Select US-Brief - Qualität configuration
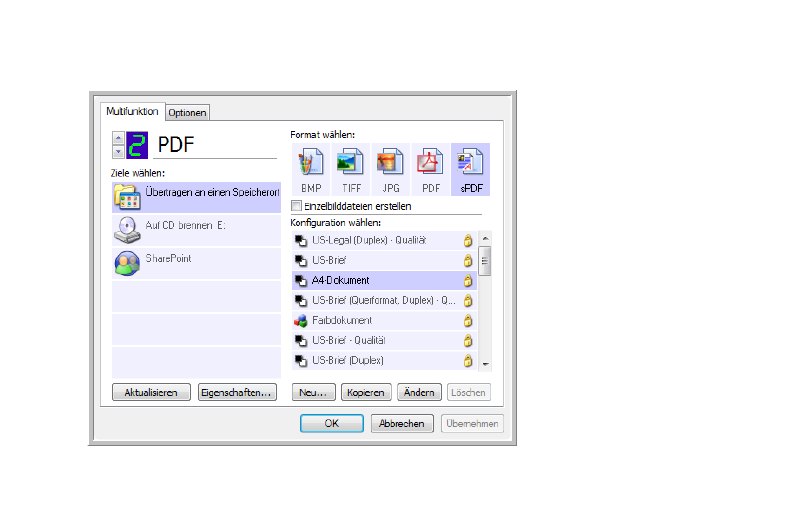 coord(384,340)
